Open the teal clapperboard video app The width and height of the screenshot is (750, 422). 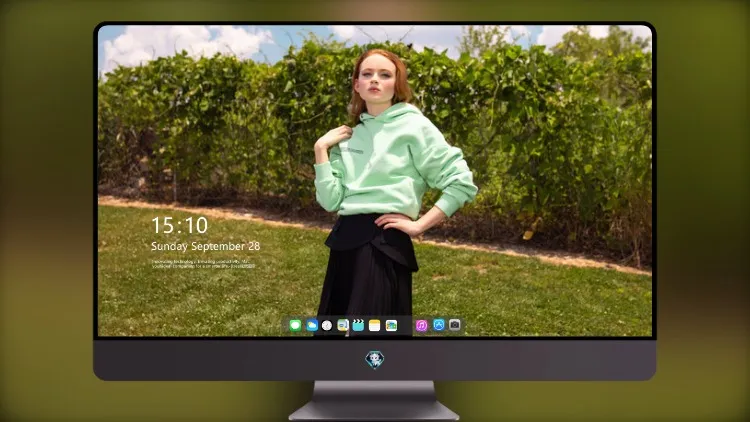tap(358, 326)
